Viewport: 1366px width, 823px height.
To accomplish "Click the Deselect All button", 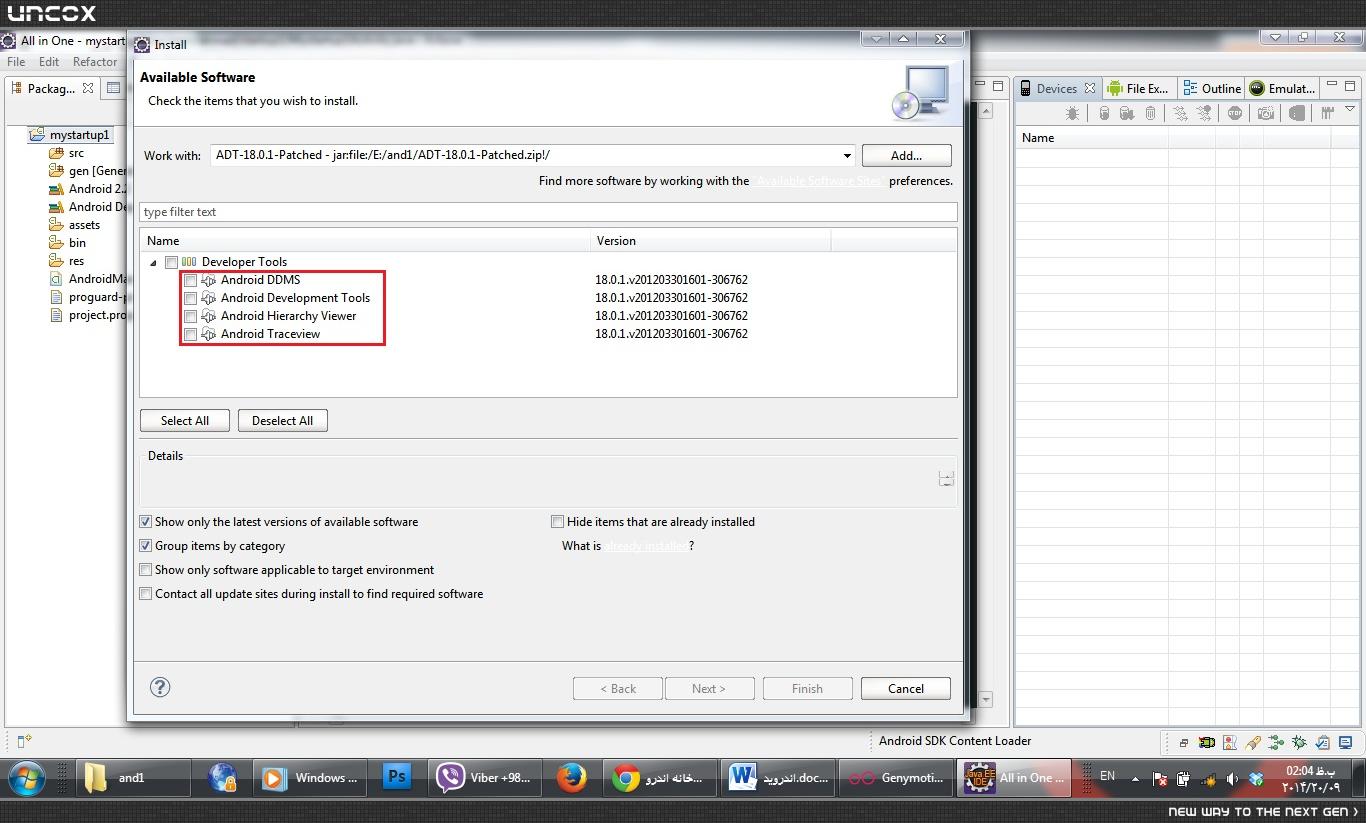I will 282,421.
